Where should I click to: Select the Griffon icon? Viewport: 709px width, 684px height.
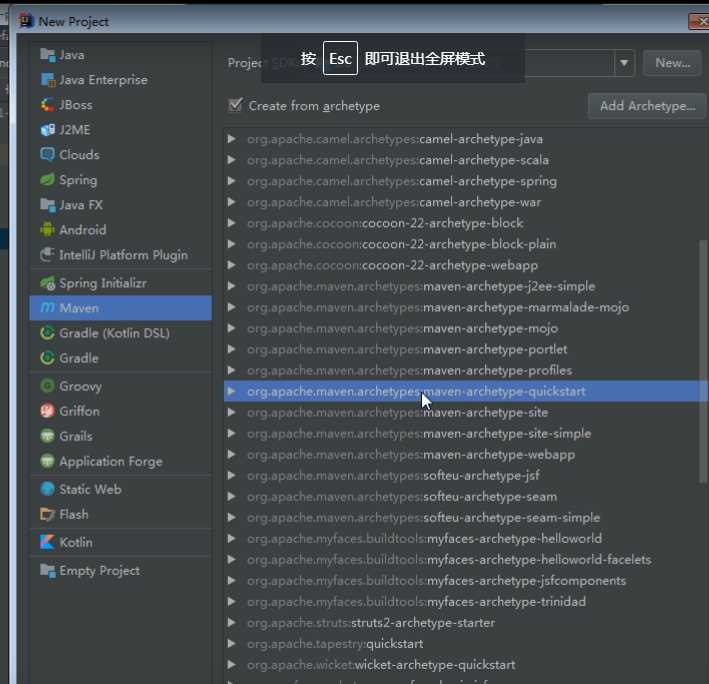(47, 411)
